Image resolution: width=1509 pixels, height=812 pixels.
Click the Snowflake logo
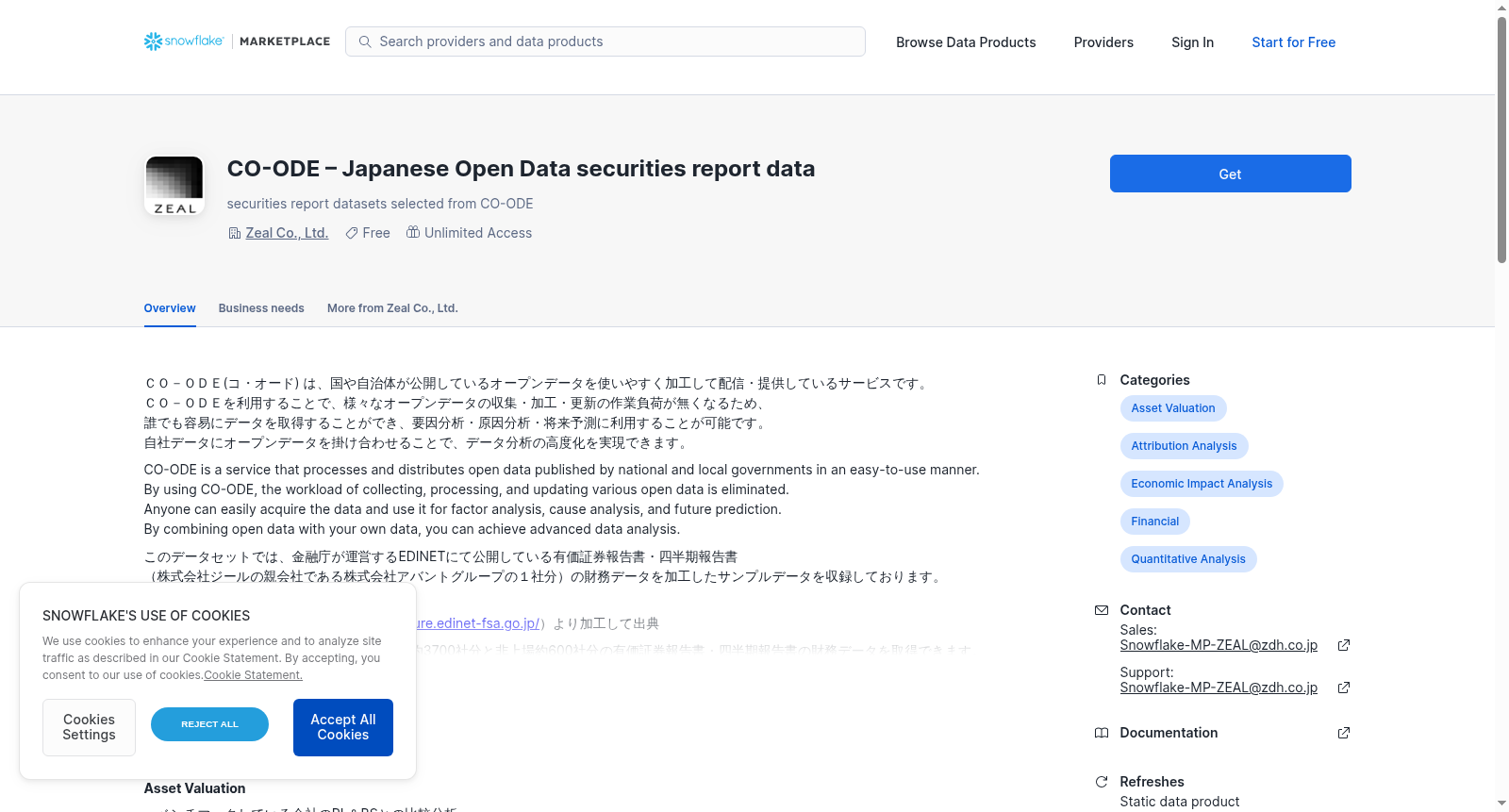pyautogui.click(x=184, y=41)
